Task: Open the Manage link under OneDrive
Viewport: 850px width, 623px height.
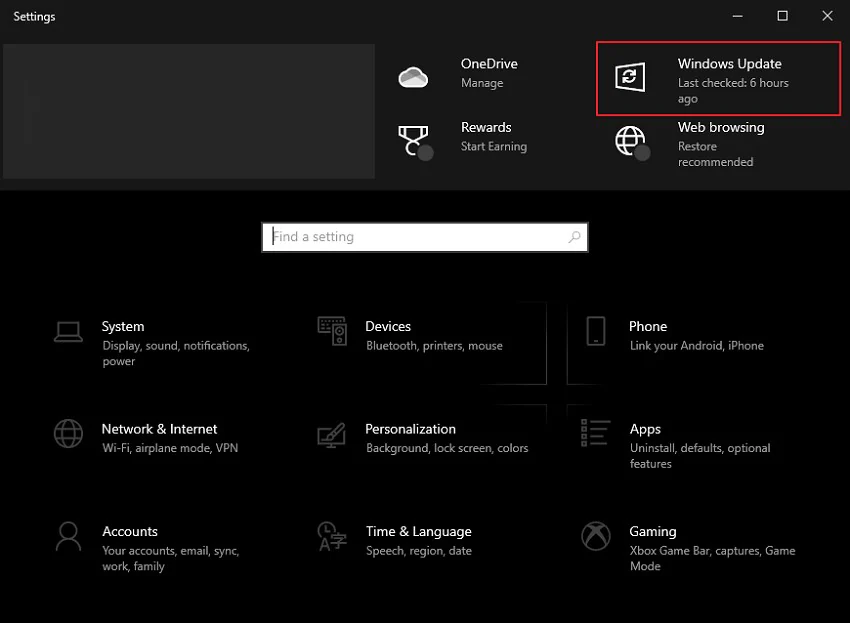Action: (x=482, y=83)
